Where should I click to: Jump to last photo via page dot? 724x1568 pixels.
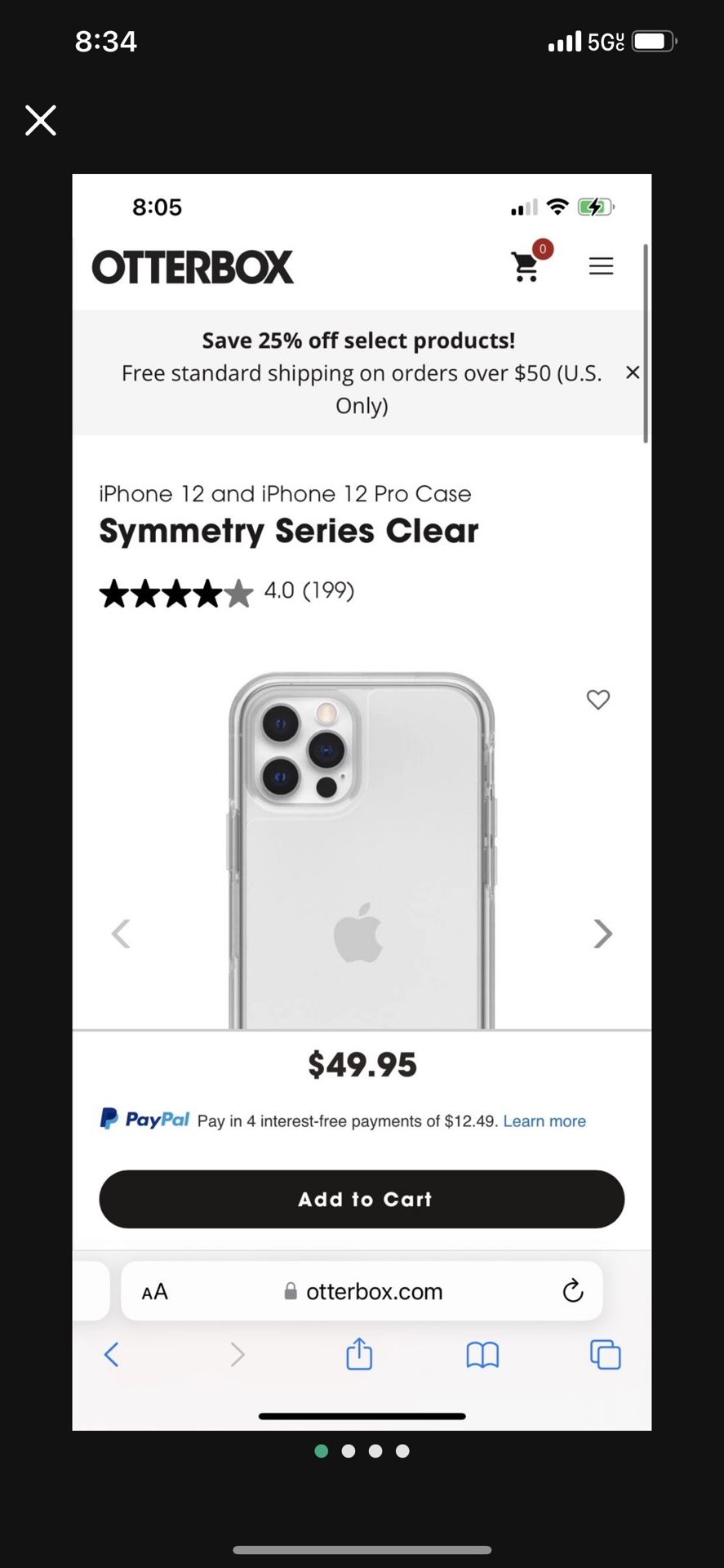click(x=402, y=1451)
